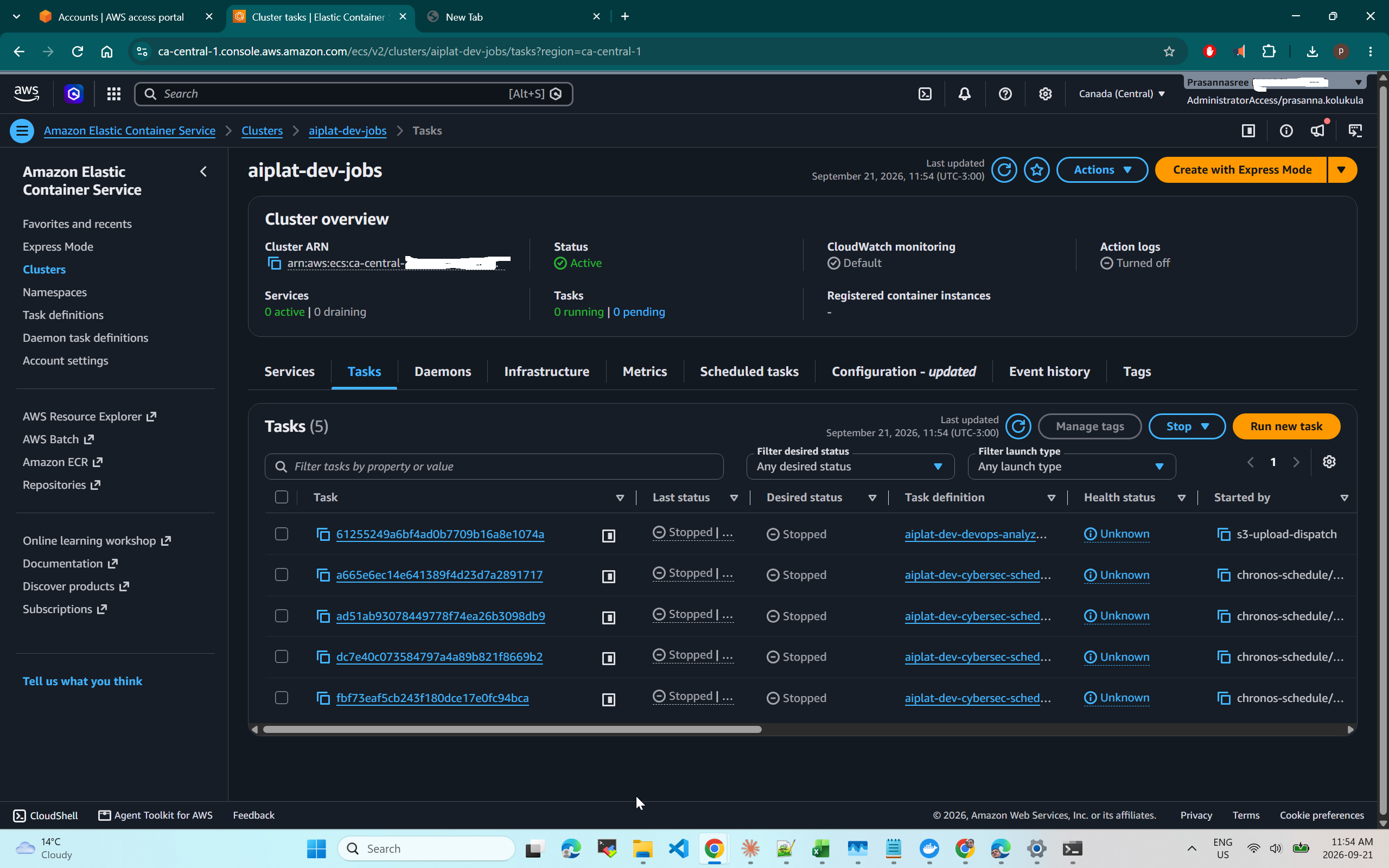This screenshot has height=868, width=1389.
Task: Open the help question mark icon
Action: click(x=1005, y=93)
